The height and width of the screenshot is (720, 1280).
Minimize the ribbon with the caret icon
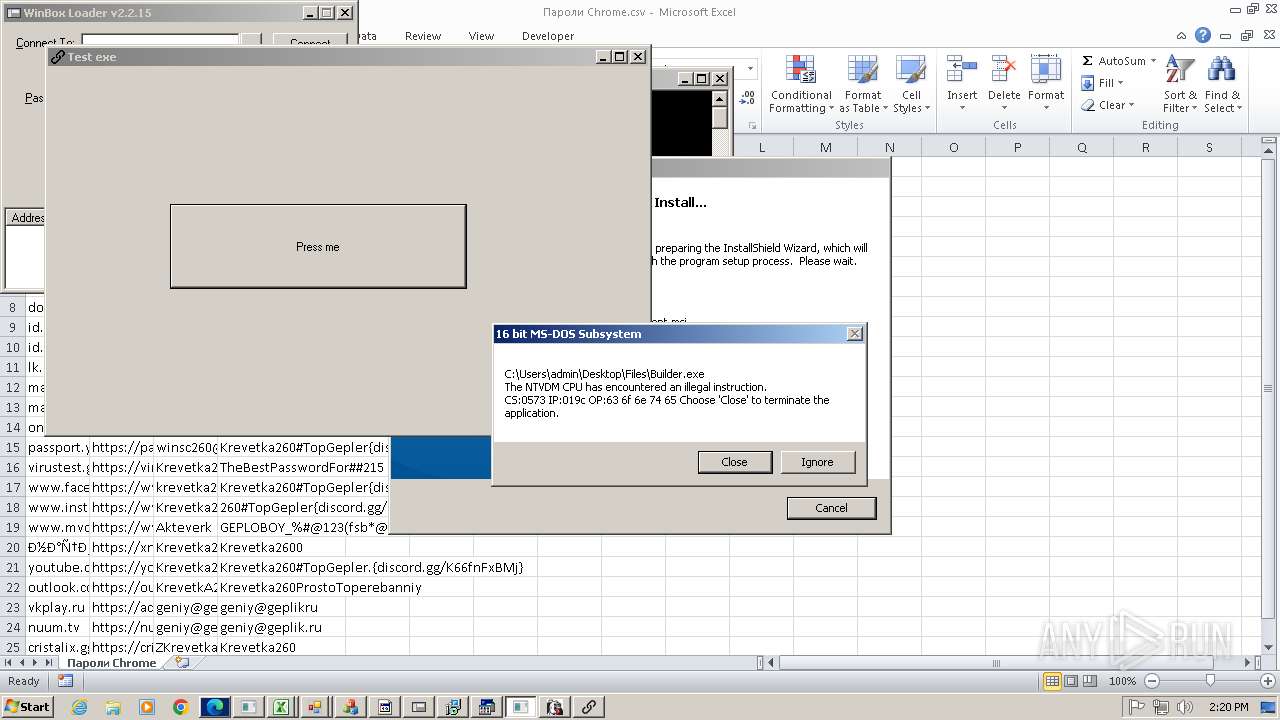pyautogui.click(x=1181, y=35)
